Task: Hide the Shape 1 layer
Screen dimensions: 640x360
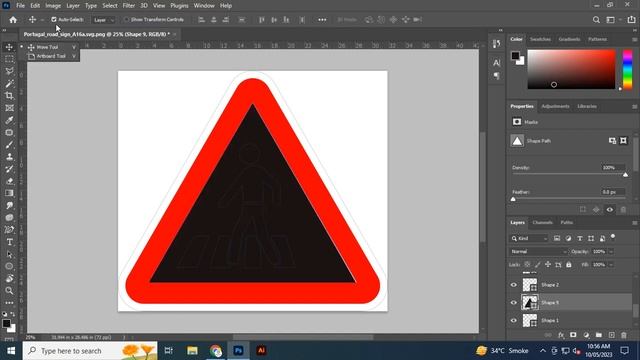Action: point(513,320)
